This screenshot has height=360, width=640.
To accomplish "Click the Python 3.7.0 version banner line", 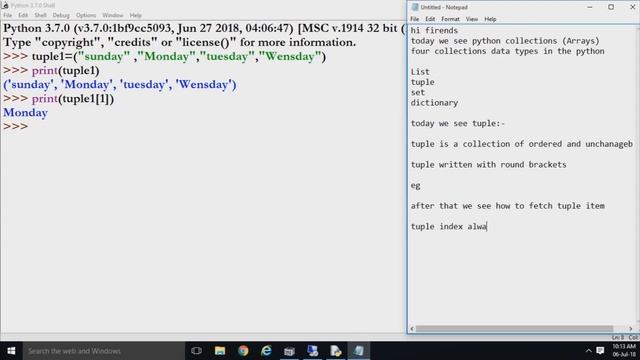I will point(204,29).
